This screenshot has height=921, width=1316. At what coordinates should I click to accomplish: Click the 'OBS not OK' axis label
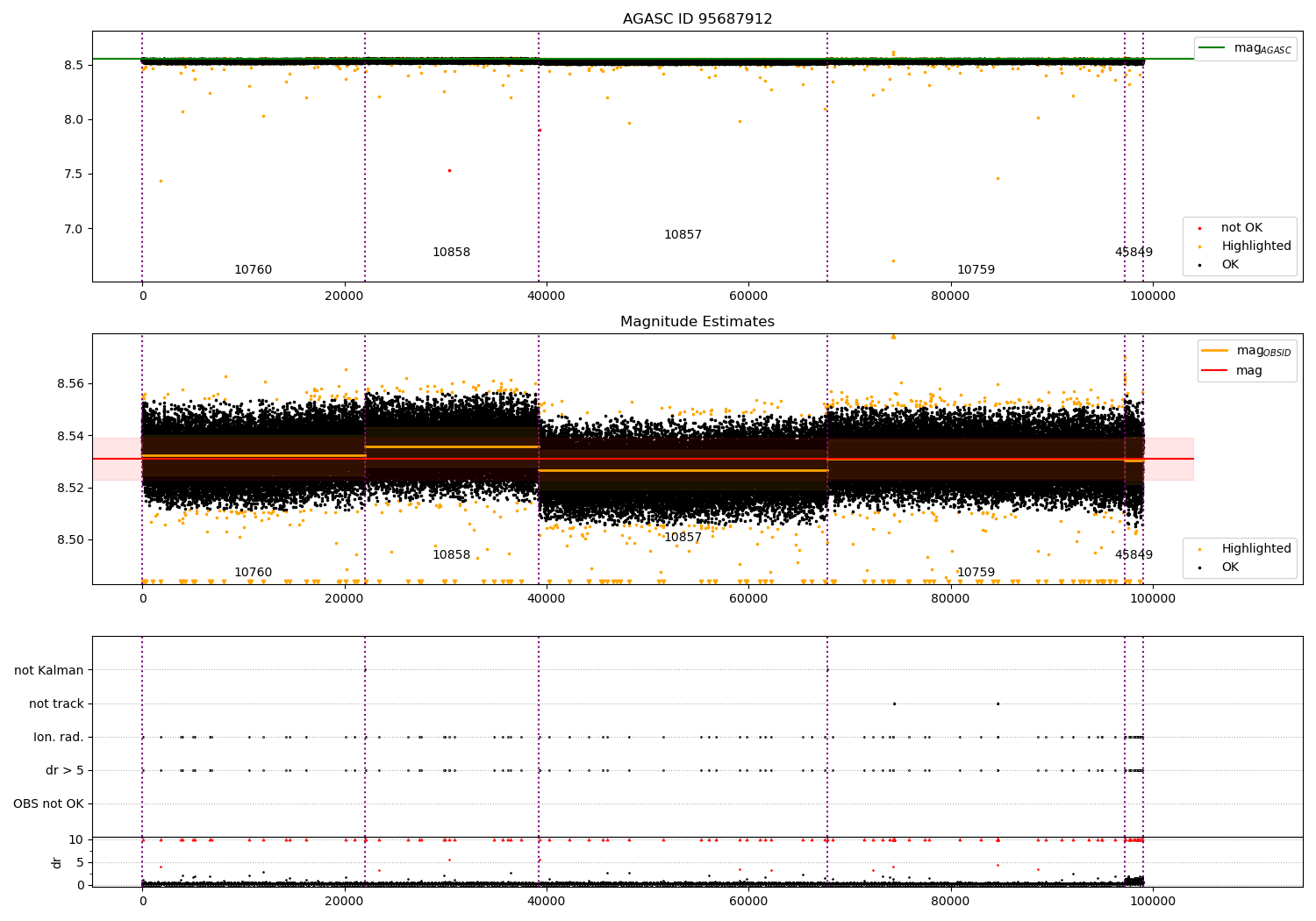(x=49, y=803)
